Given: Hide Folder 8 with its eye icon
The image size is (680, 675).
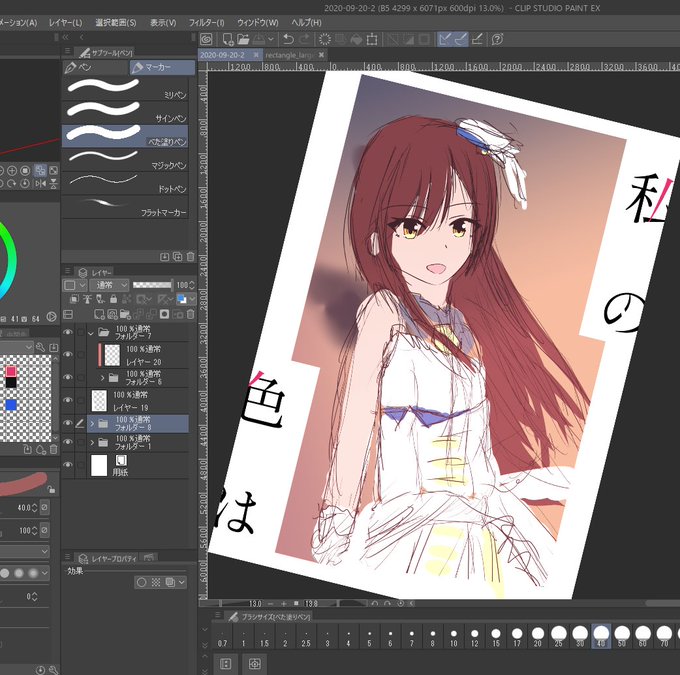Looking at the screenshot, I should (68, 423).
